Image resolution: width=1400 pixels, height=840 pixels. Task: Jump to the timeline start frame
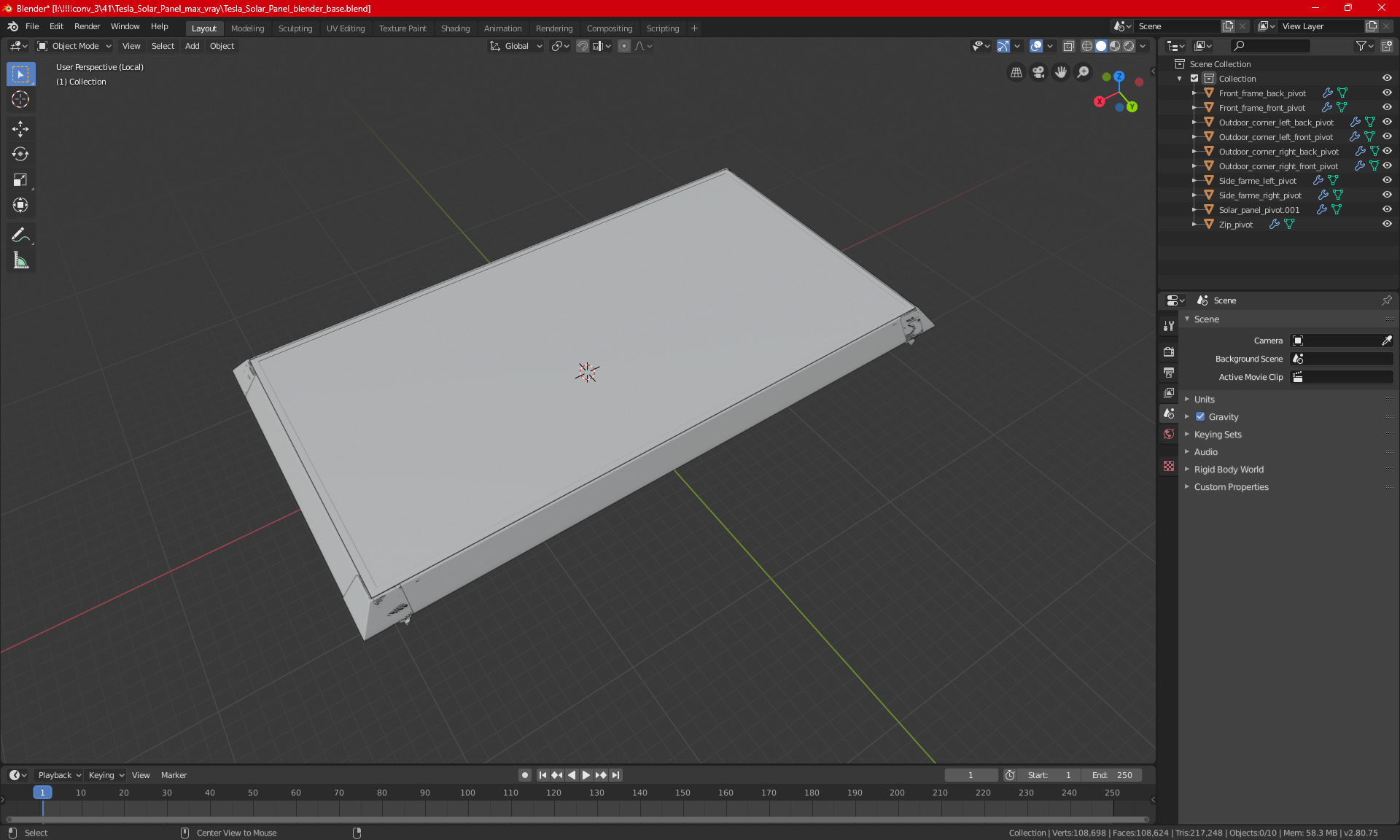tap(542, 775)
